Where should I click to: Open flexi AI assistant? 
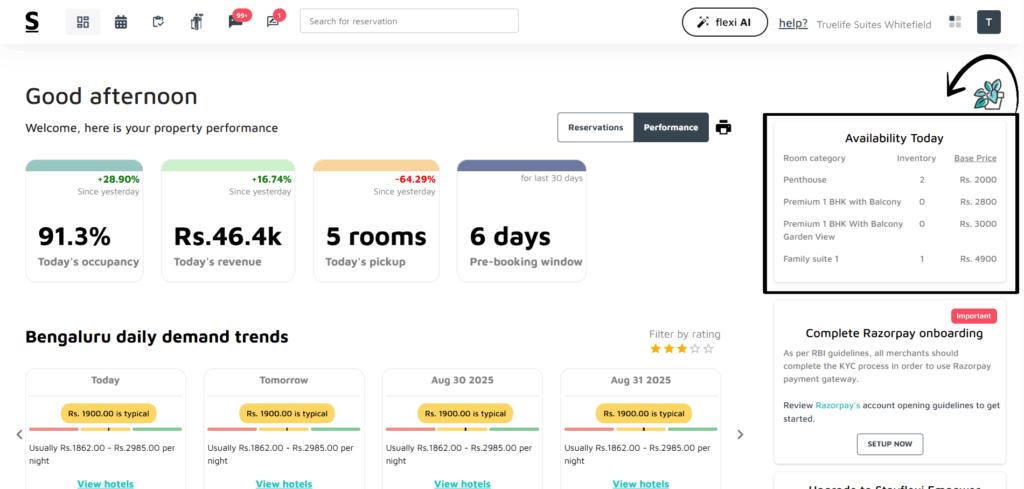(x=724, y=22)
